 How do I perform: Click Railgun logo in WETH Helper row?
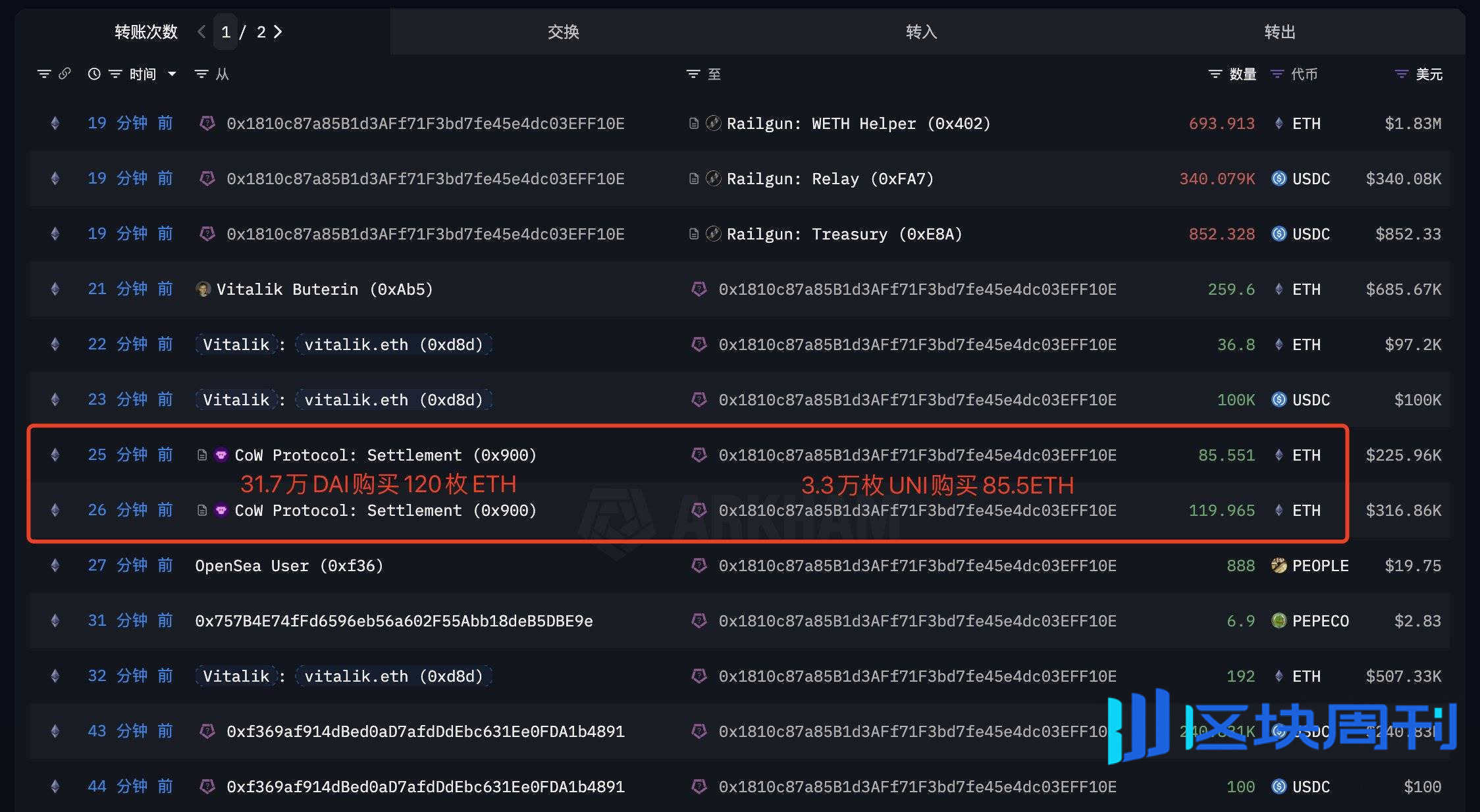713,123
